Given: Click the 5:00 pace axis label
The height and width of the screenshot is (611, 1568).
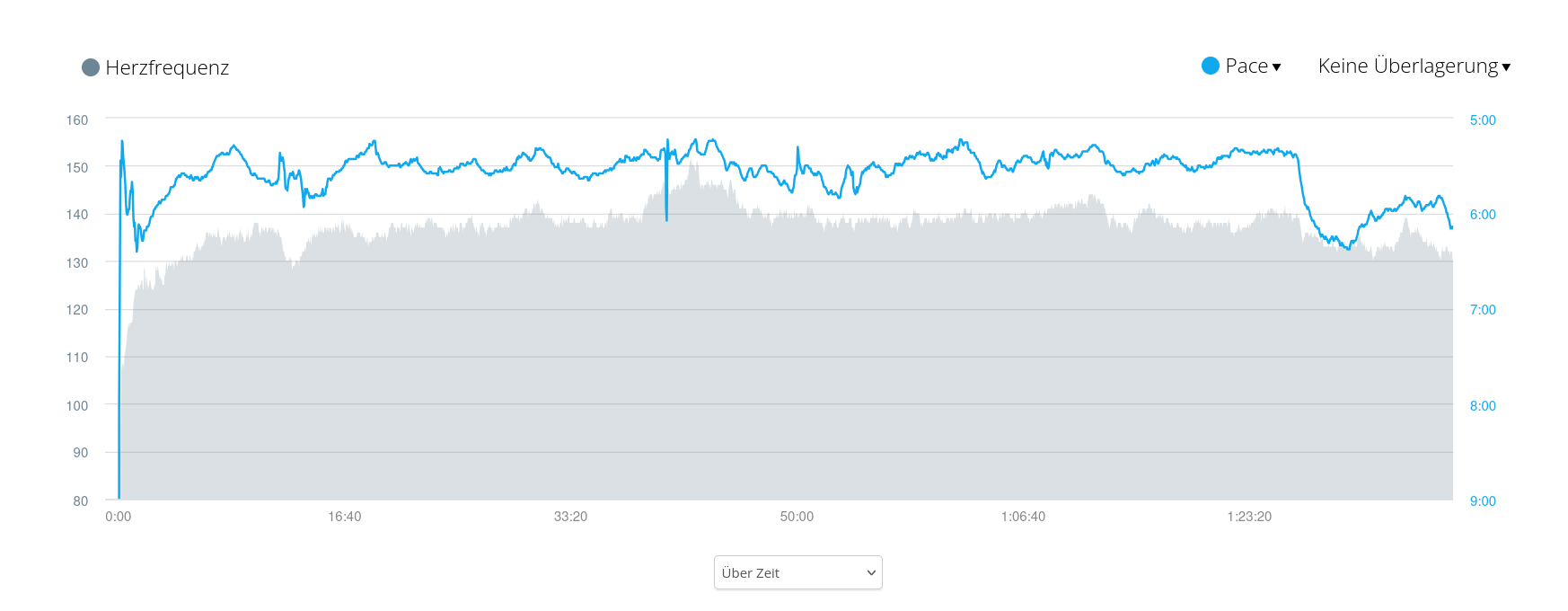Looking at the screenshot, I should pos(1483,120).
